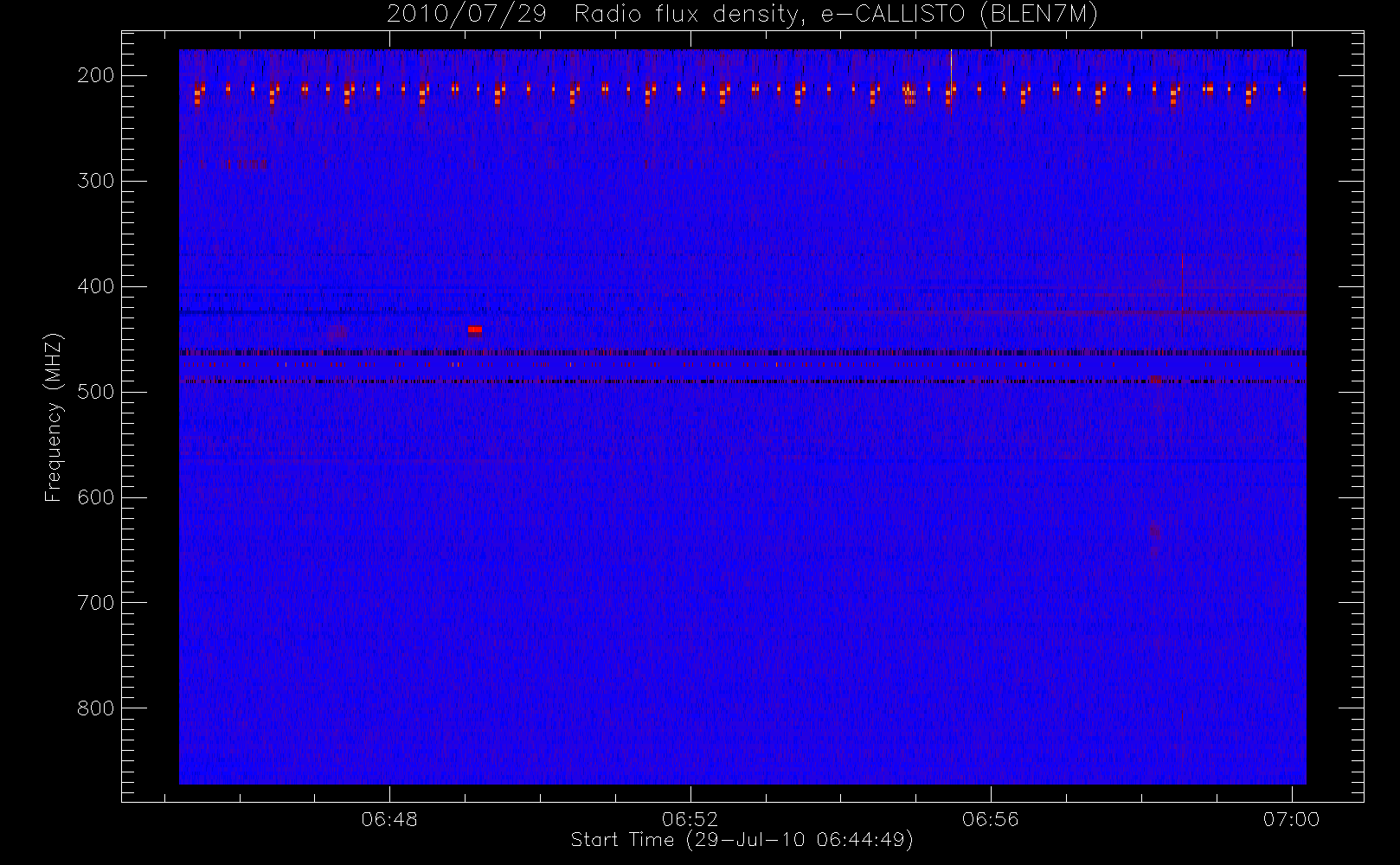1400x865 pixels.
Task: Click the 07:00 time tick label
Action: pyautogui.click(x=1291, y=819)
